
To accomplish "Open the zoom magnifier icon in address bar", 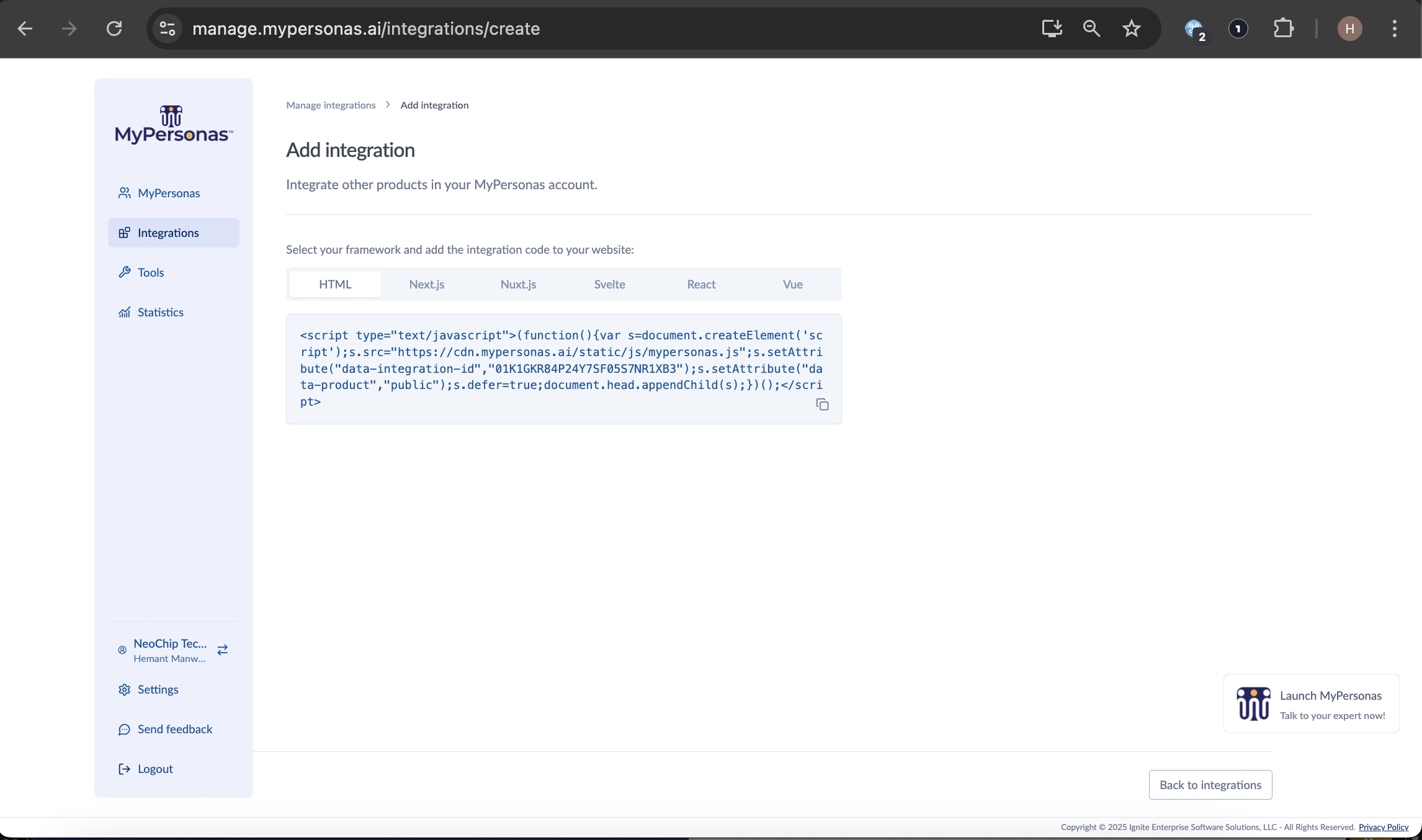I will point(1092,29).
